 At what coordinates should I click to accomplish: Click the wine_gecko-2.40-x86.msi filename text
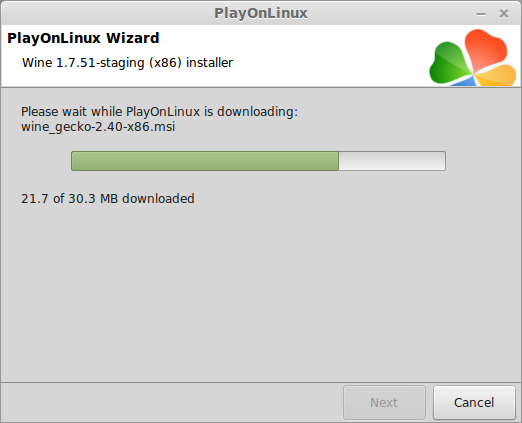[98, 127]
